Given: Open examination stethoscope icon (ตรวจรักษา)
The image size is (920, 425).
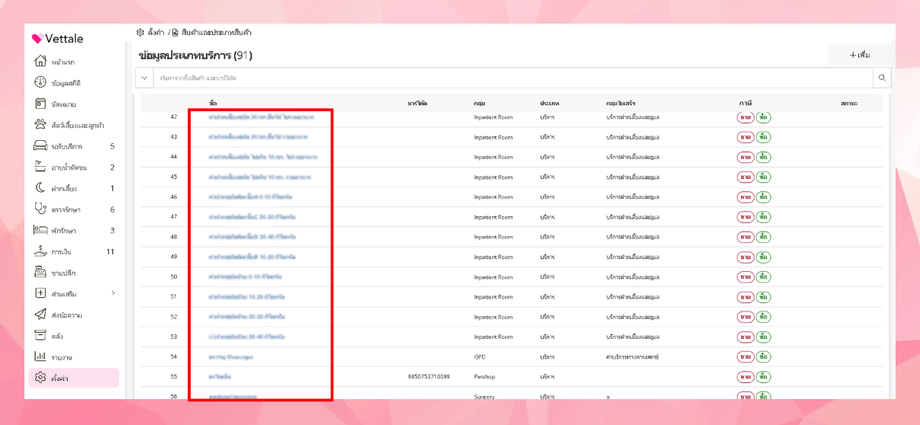Looking at the screenshot, I should pos(40,210).
